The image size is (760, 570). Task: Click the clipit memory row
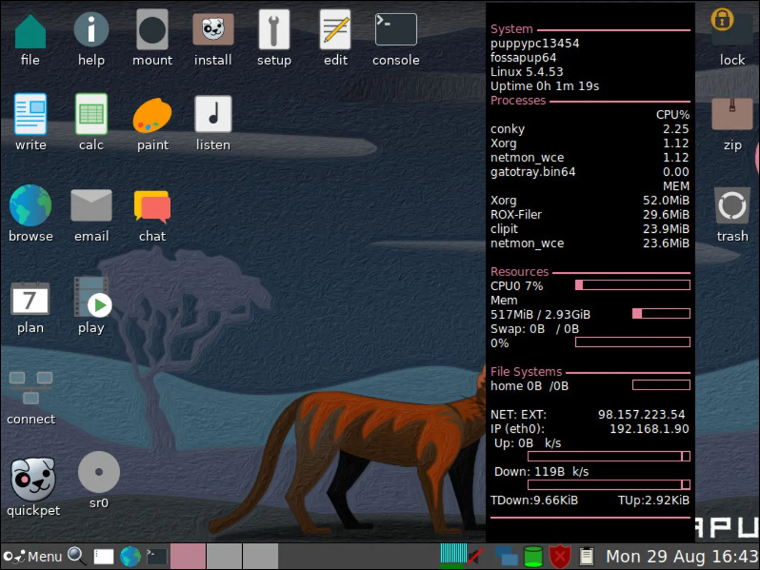589,229
